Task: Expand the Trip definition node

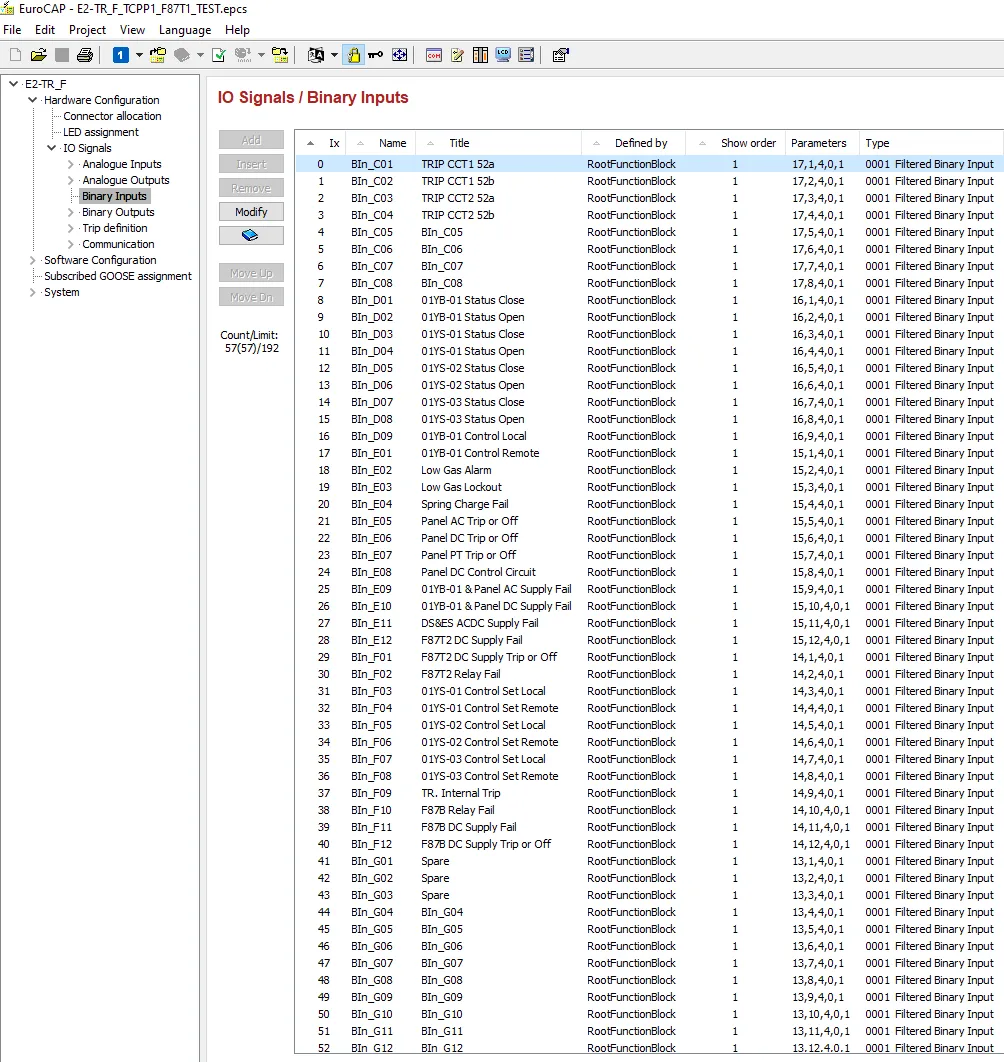Action: [70, 228]
